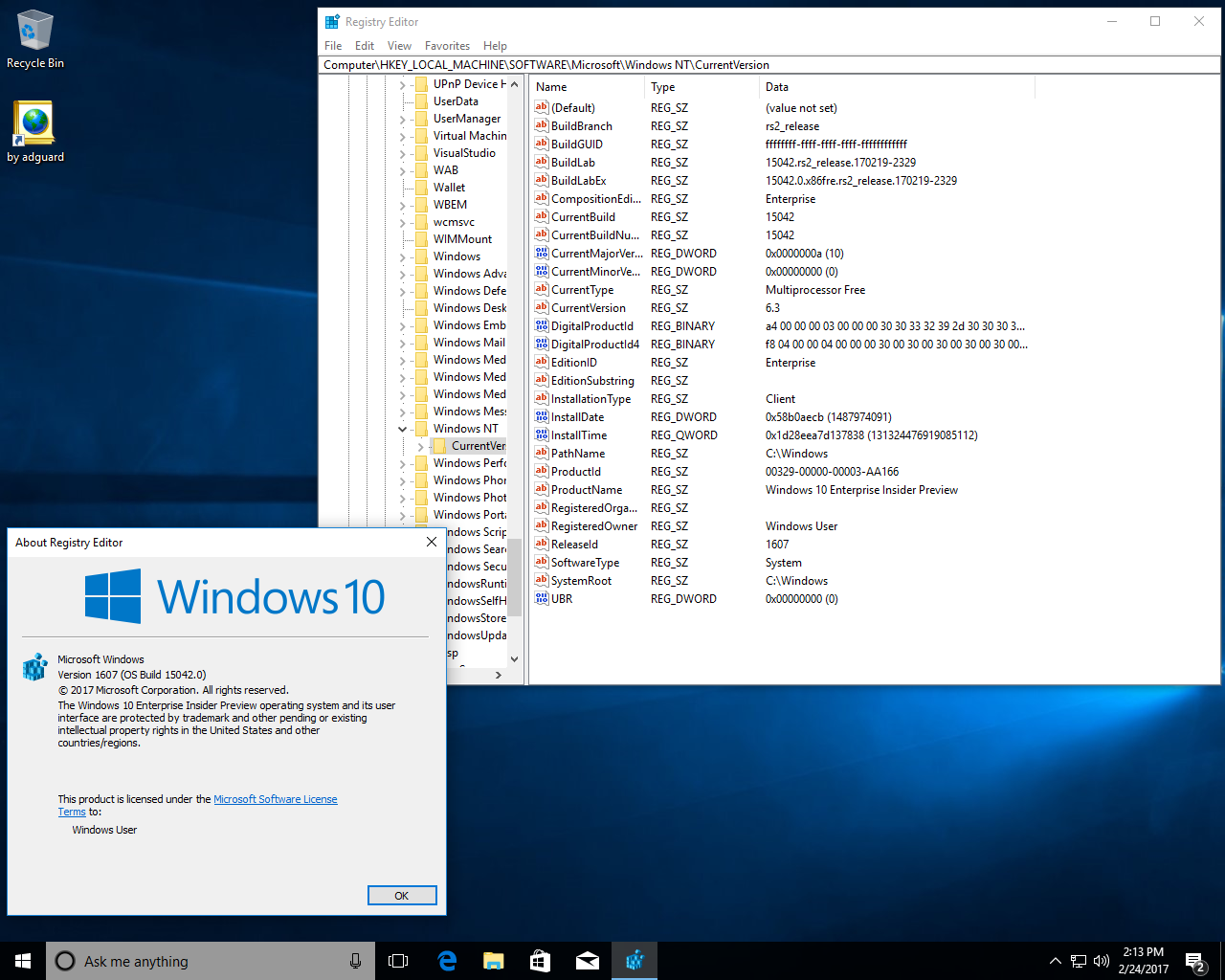The image size is (1225, 980).
Task: Show hidden system tray icons
Action: (1055, 961)
